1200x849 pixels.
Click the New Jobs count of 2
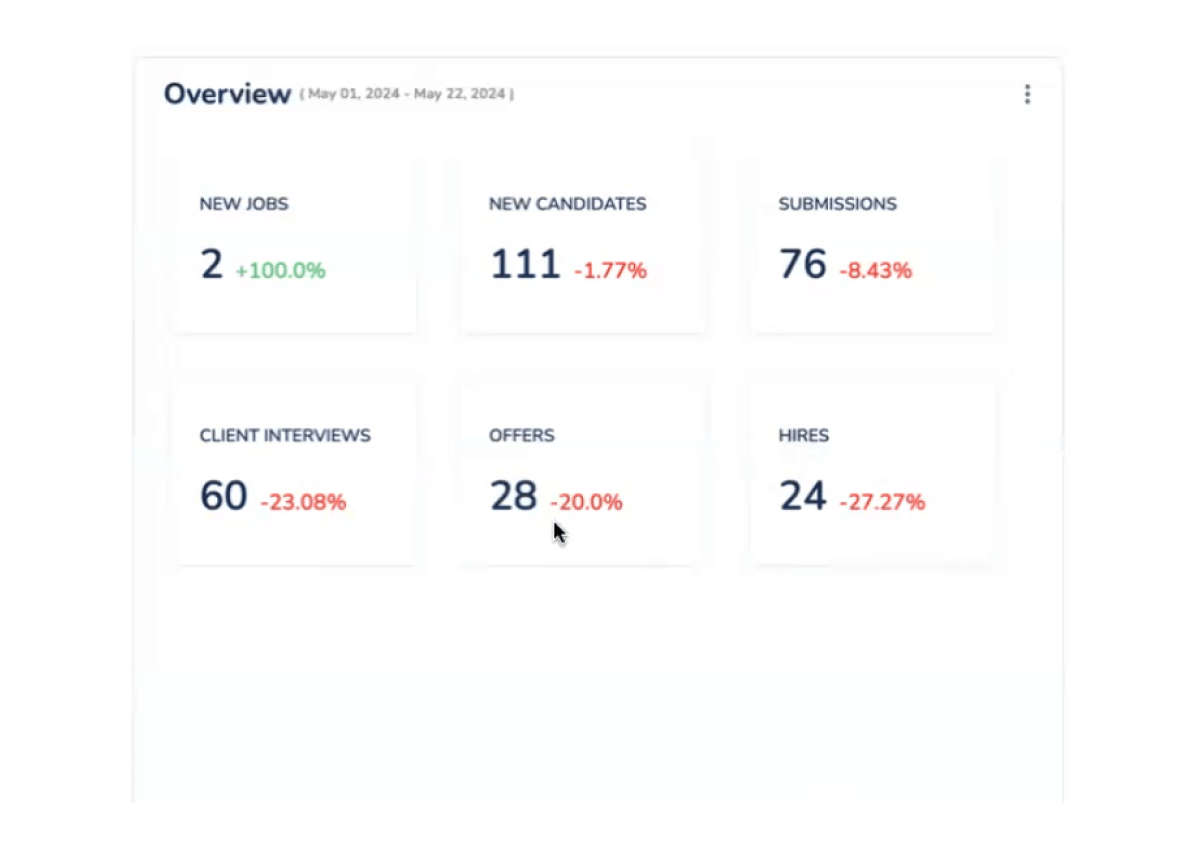(211, 265)
